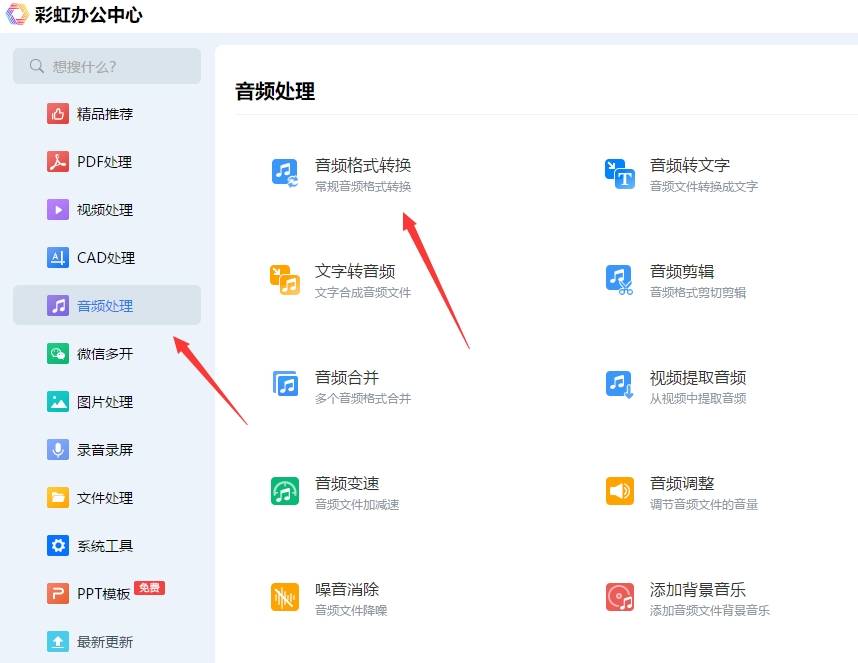Open 精品推荐 in the sidebar
This screenshot has height=663, width=858.
click(x=105, y=114)
